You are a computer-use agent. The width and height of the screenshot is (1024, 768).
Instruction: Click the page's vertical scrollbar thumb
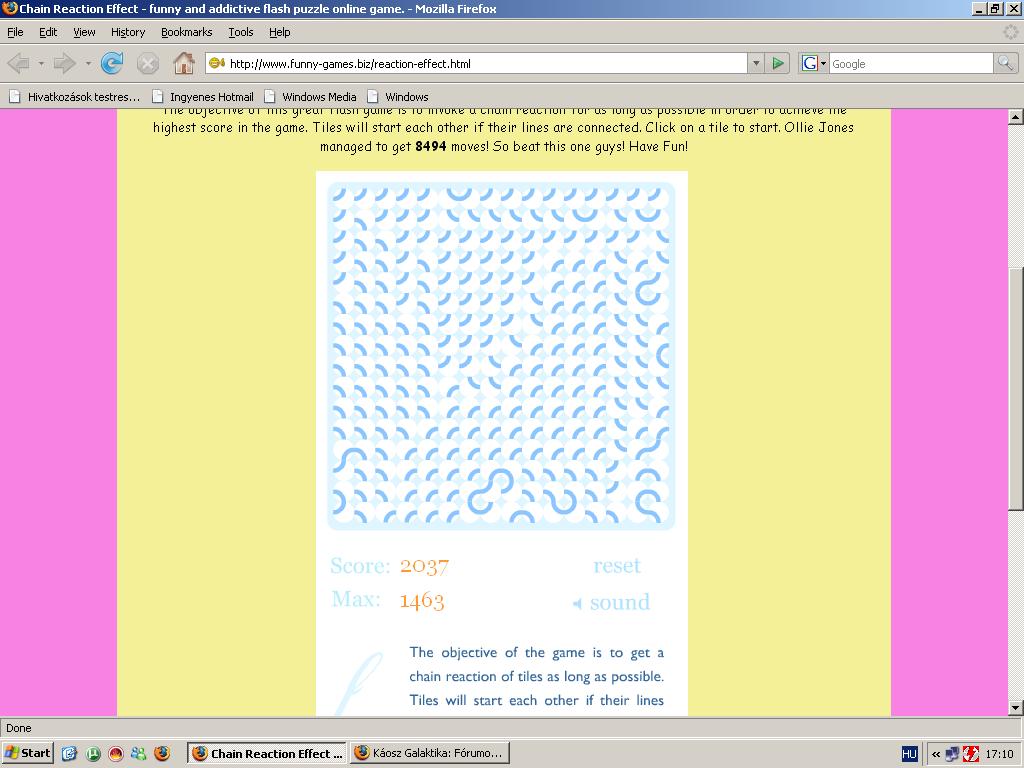(x=1016, y=390)
